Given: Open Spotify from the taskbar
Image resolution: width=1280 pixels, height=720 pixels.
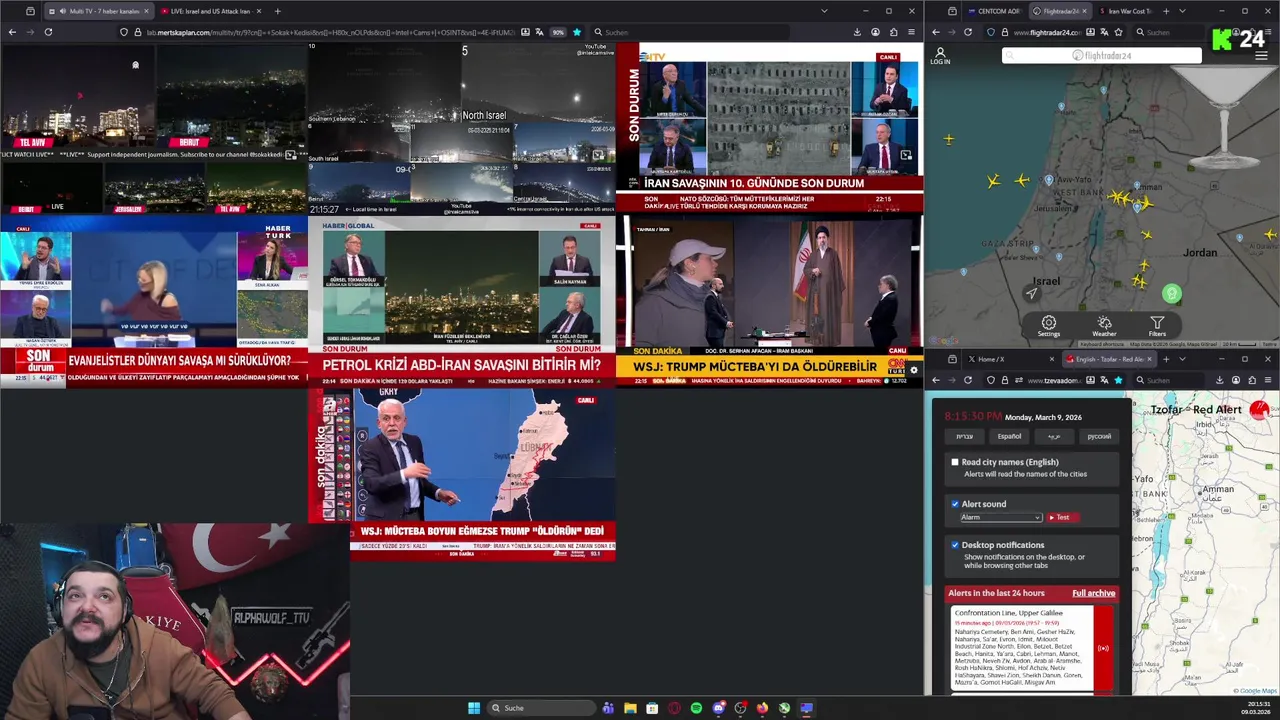Looking at the screenshot, I should click(696, 708).
